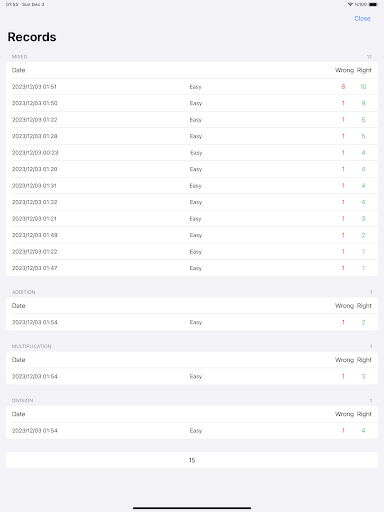Select the 2023/12/03 01:51 record row

192,87
